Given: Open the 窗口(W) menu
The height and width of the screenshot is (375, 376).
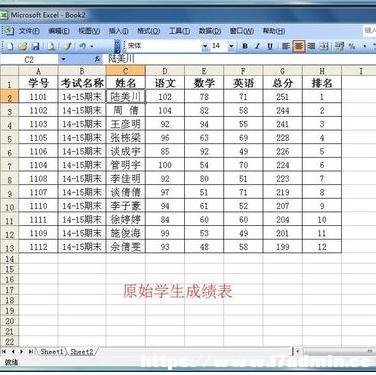Looking at the screenshot, I should (x=242, y=31).
